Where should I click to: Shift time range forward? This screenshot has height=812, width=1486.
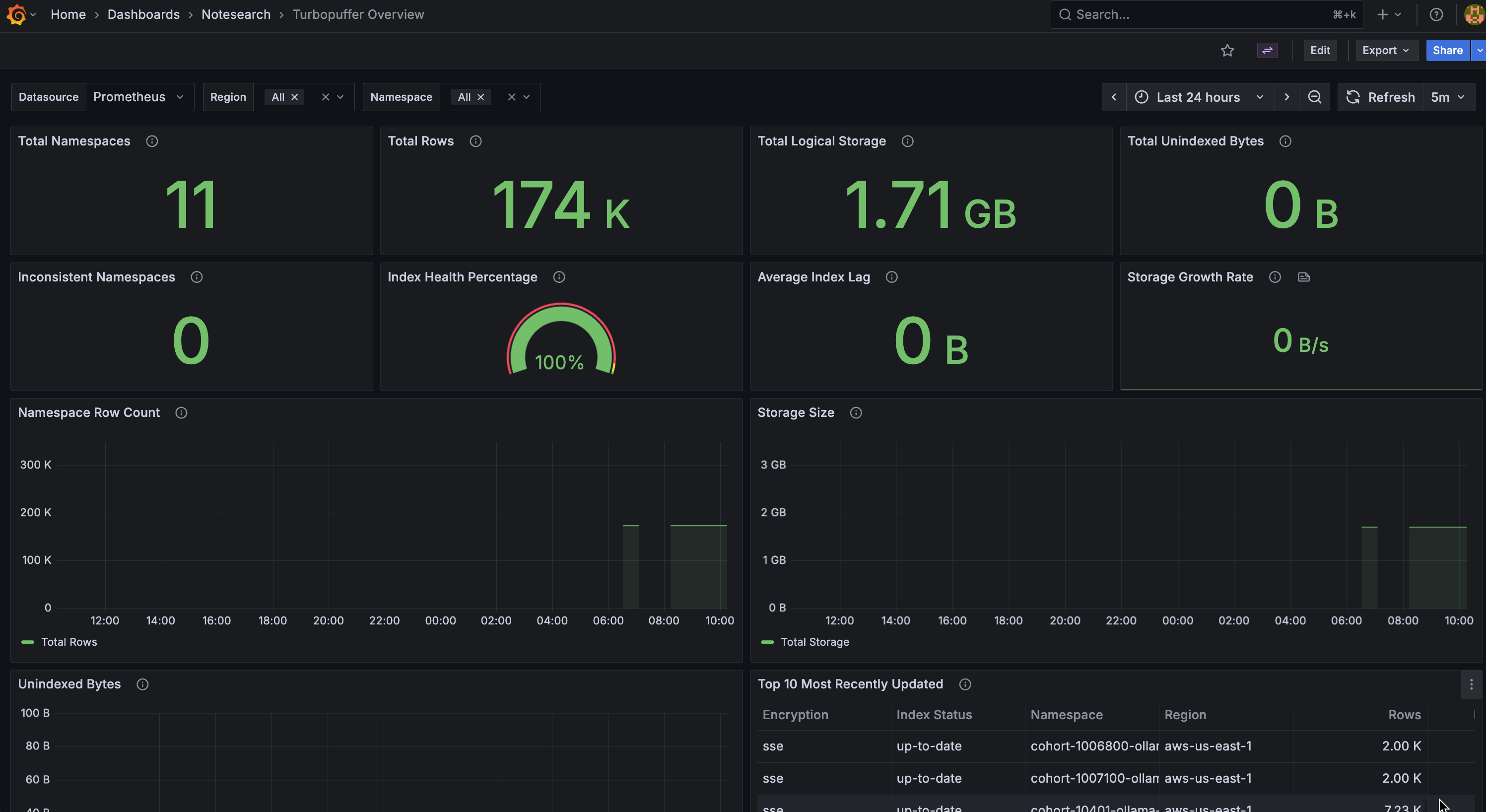click(x=1286, y=97)
